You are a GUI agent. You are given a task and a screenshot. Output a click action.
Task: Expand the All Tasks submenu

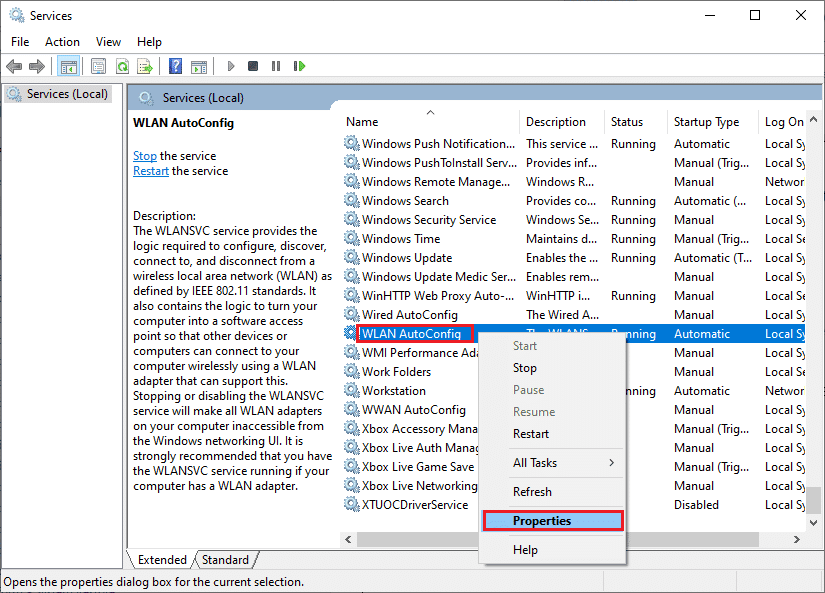coord(549,462)
